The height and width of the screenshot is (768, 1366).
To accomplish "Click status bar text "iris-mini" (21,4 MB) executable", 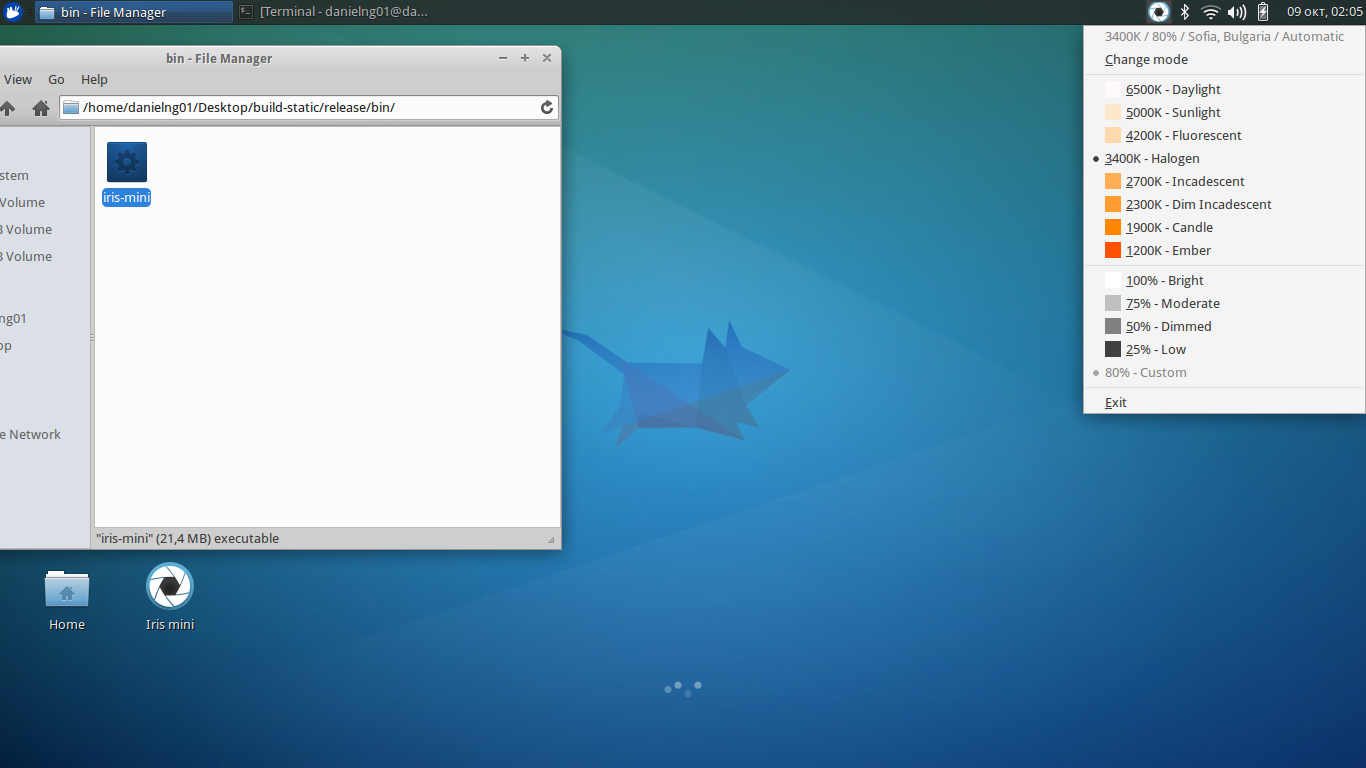I will click(x=187, y=538).
